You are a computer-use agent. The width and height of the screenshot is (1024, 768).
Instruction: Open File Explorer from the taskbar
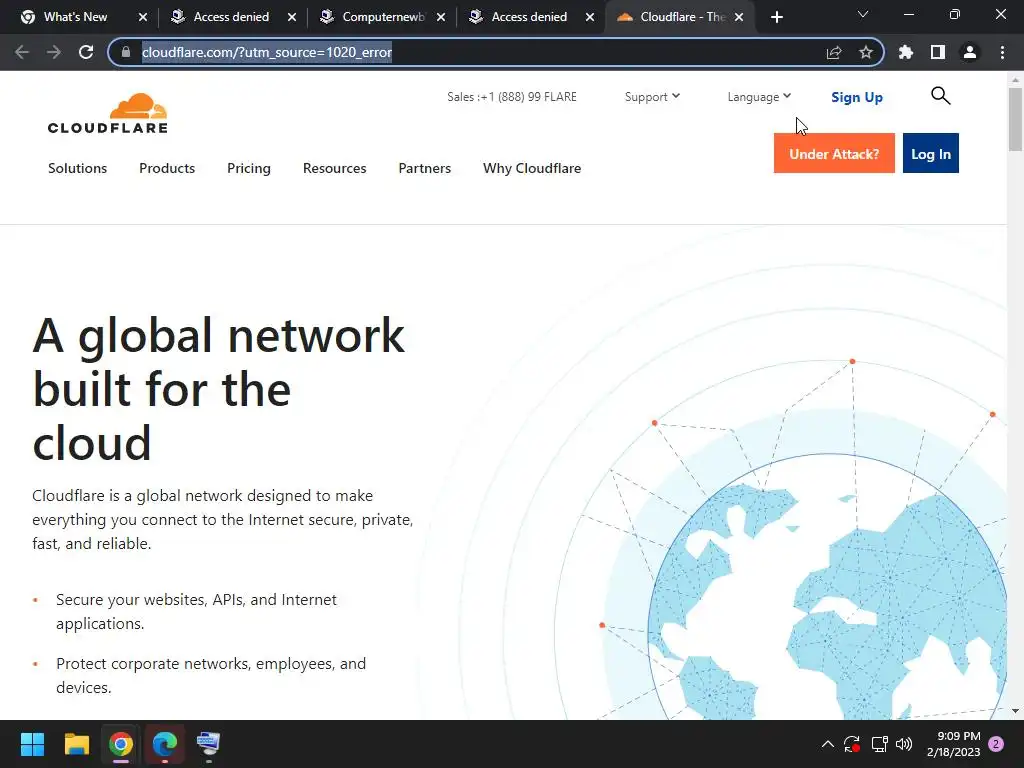coord(76,744)
